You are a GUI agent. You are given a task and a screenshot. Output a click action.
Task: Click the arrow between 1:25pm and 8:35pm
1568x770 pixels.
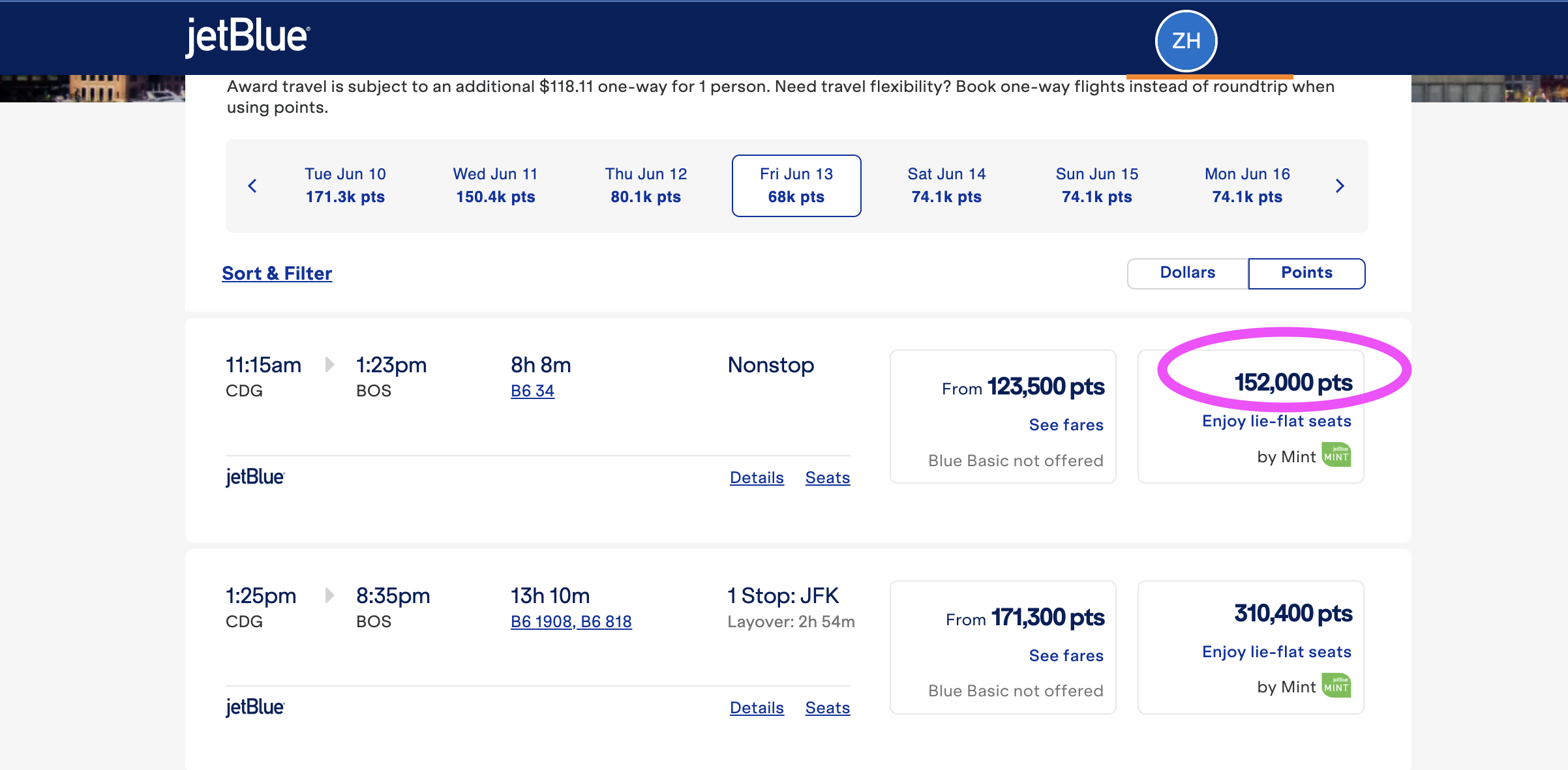click(x=329, y=595)
